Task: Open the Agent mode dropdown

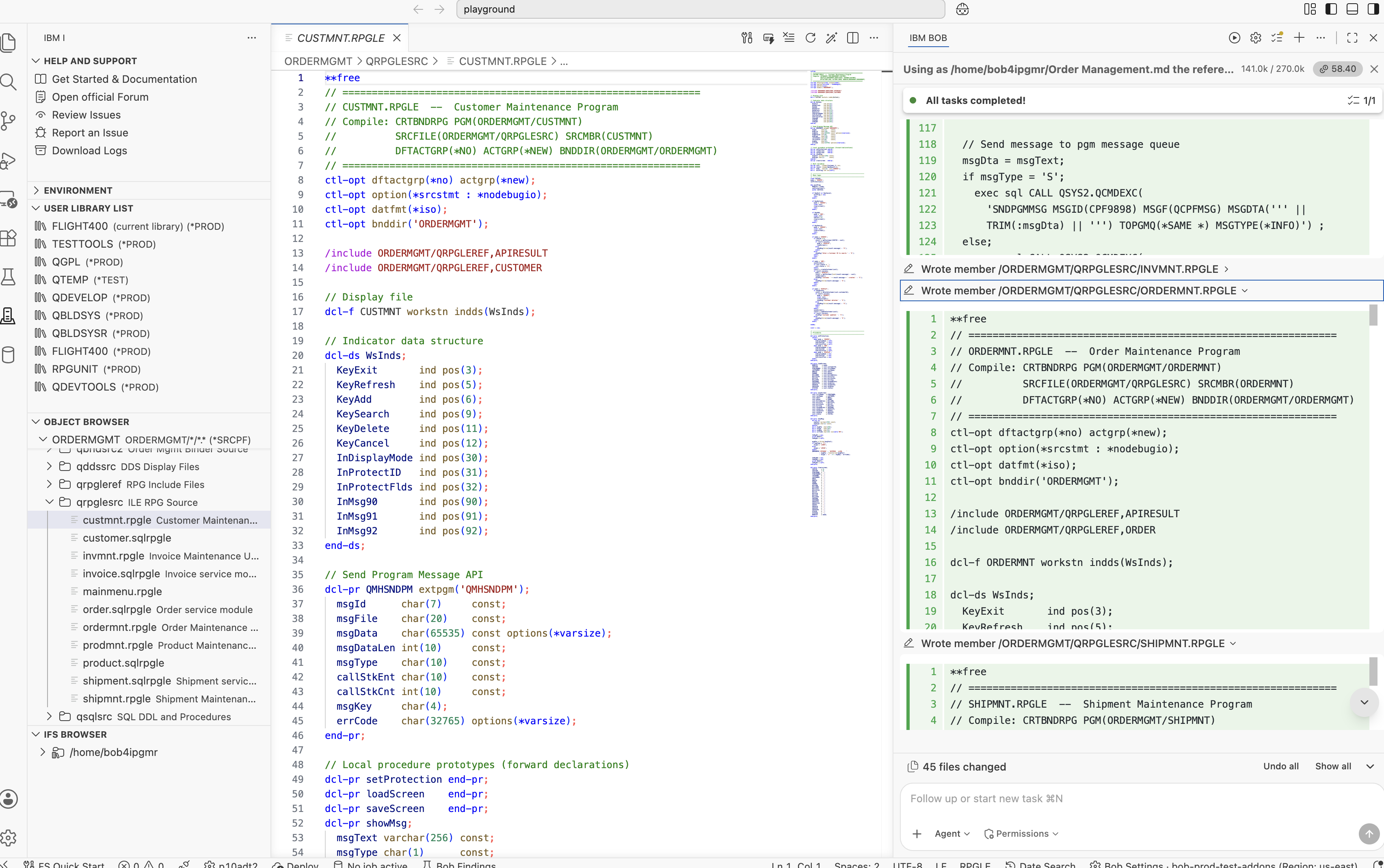Action: click(x=952, y=833)
